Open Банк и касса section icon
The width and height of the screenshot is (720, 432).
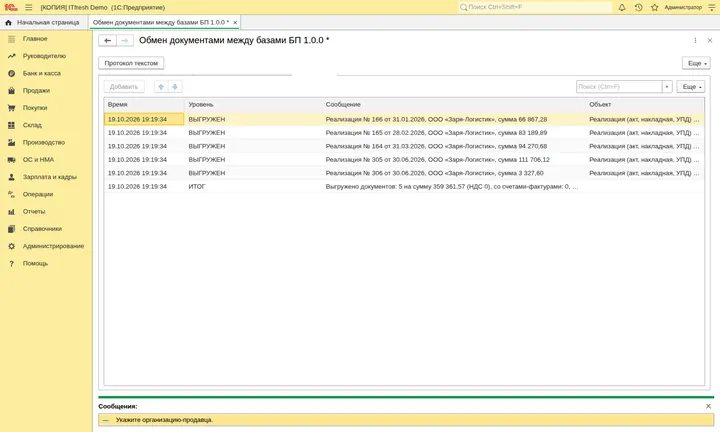pyautogui.click(x=11, y=73)
